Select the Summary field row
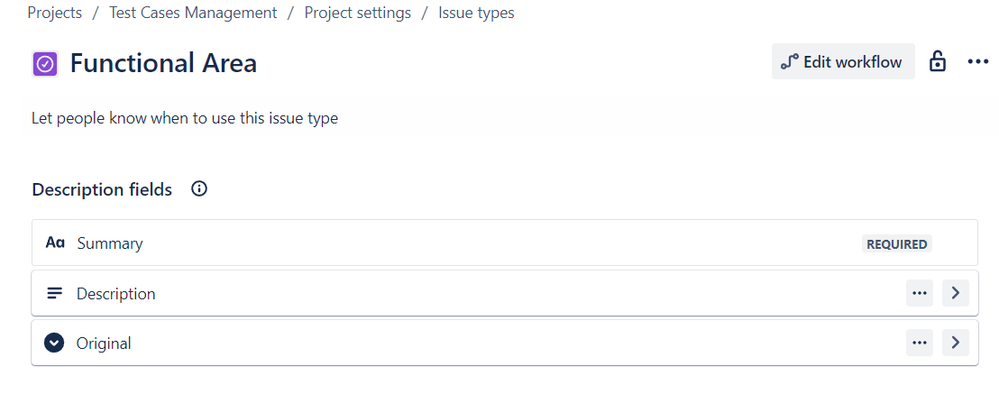This screenshot has height=403, width=999. (x=505, y=243)
